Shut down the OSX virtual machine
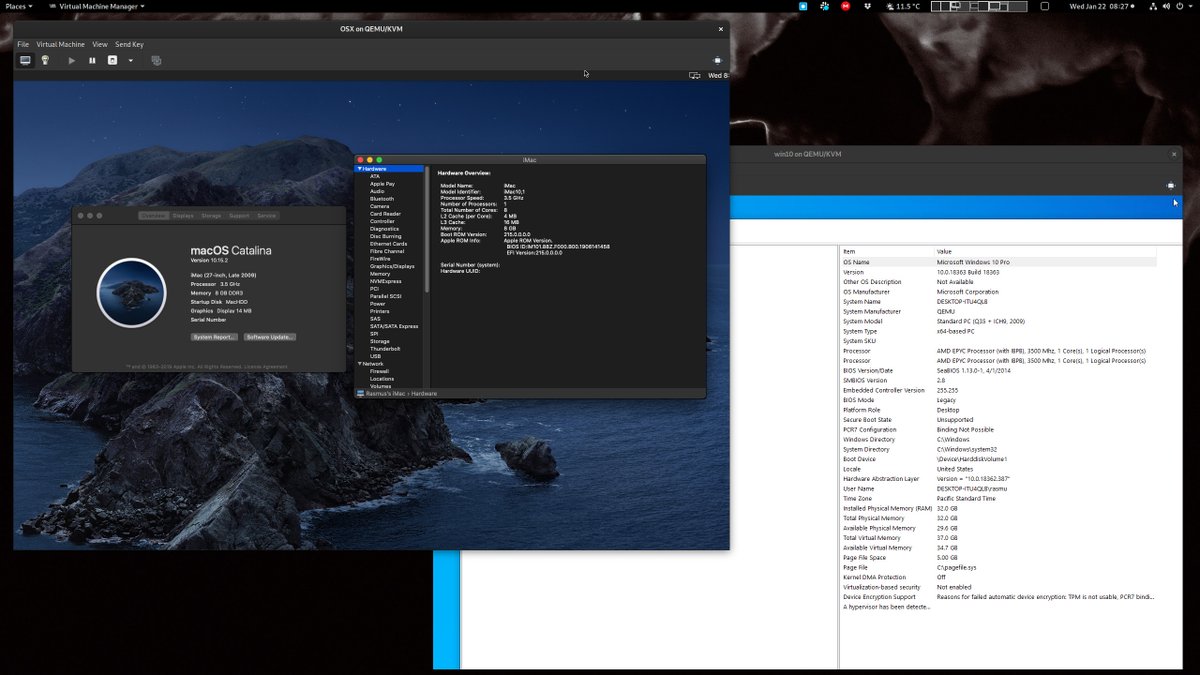This screenshot has height=675, width=1200. (x=113, y=60)
